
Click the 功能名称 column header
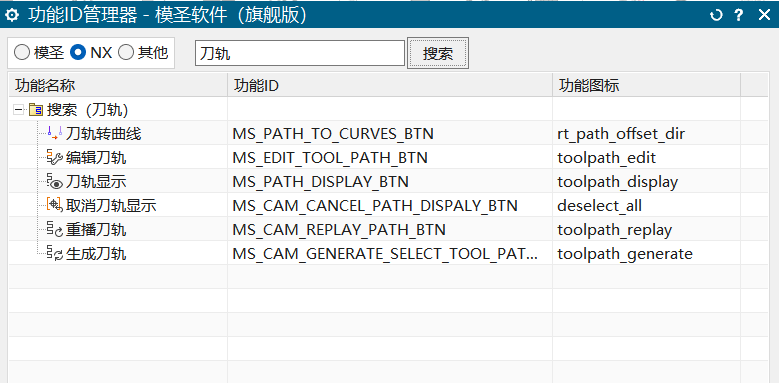pyautogui.click(x=118, y=85)
